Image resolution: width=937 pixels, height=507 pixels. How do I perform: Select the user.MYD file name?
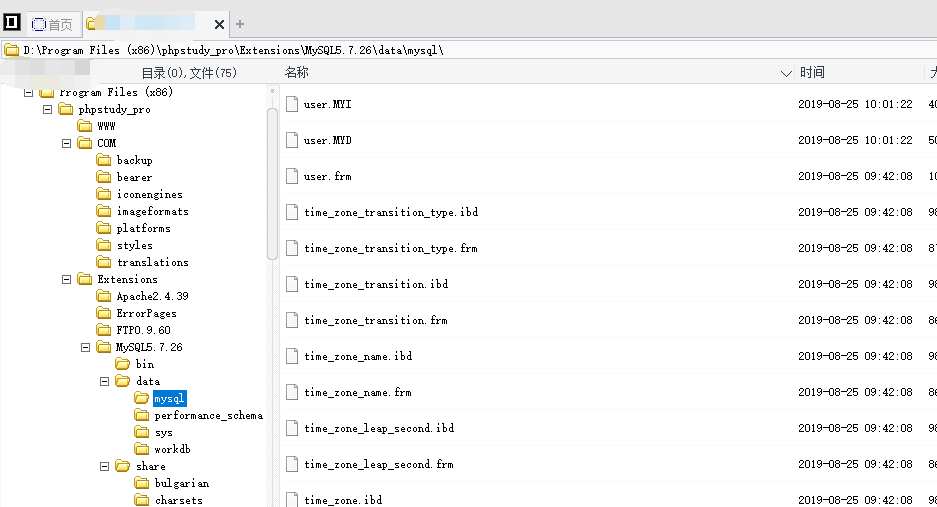(x=327, y=141)
